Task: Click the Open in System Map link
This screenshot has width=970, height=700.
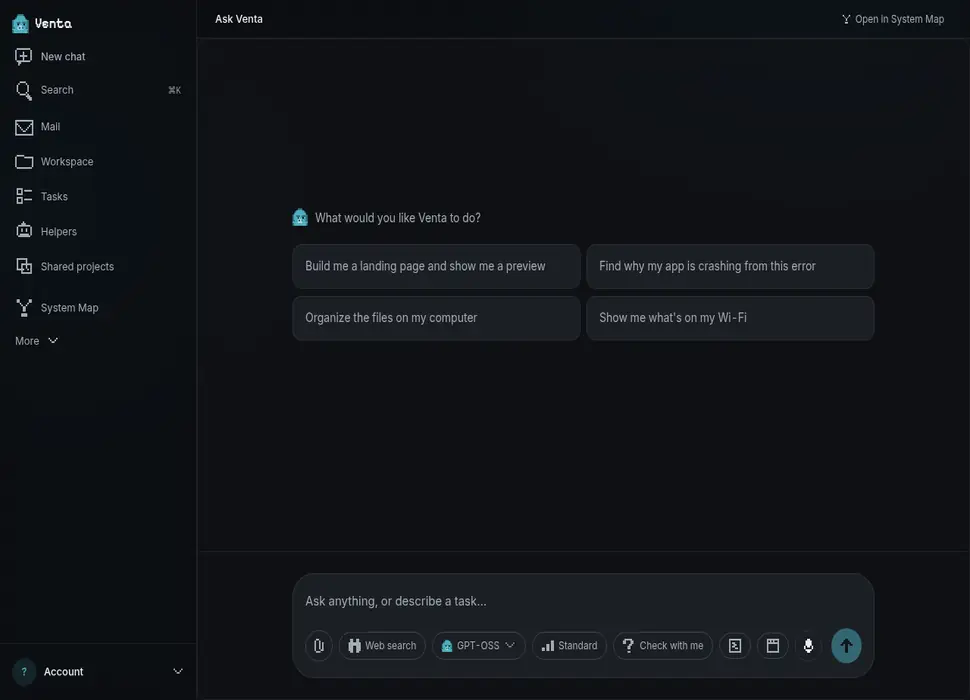Action: 893,19
